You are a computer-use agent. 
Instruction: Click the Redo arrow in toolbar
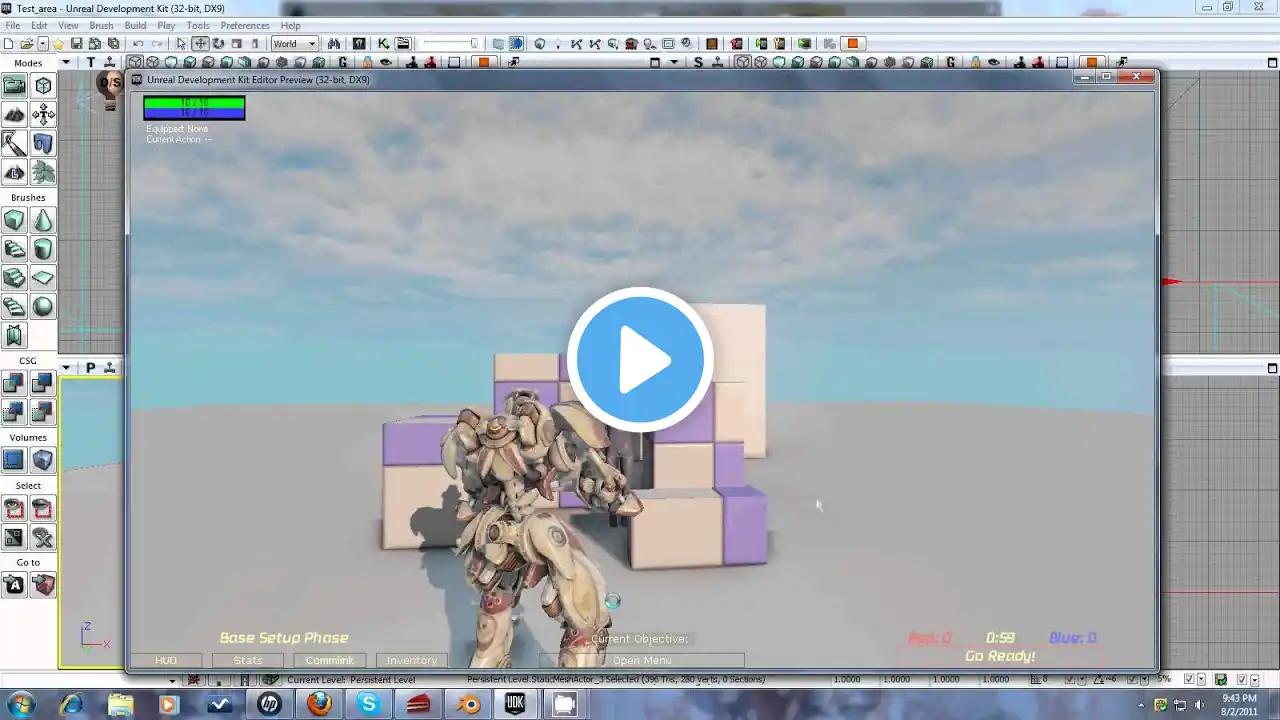pyautogui.click(x=157, y=44)
